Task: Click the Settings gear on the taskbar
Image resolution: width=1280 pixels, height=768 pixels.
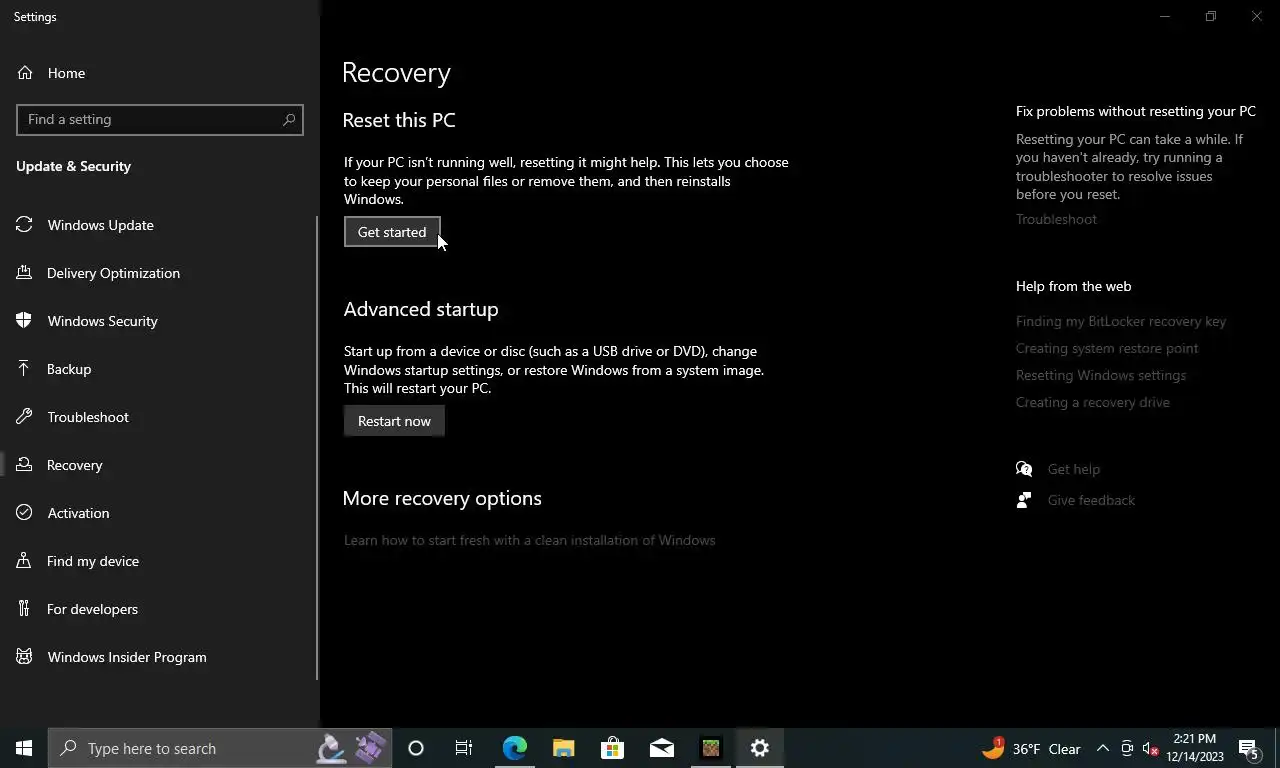Action: tap(760, 748)
